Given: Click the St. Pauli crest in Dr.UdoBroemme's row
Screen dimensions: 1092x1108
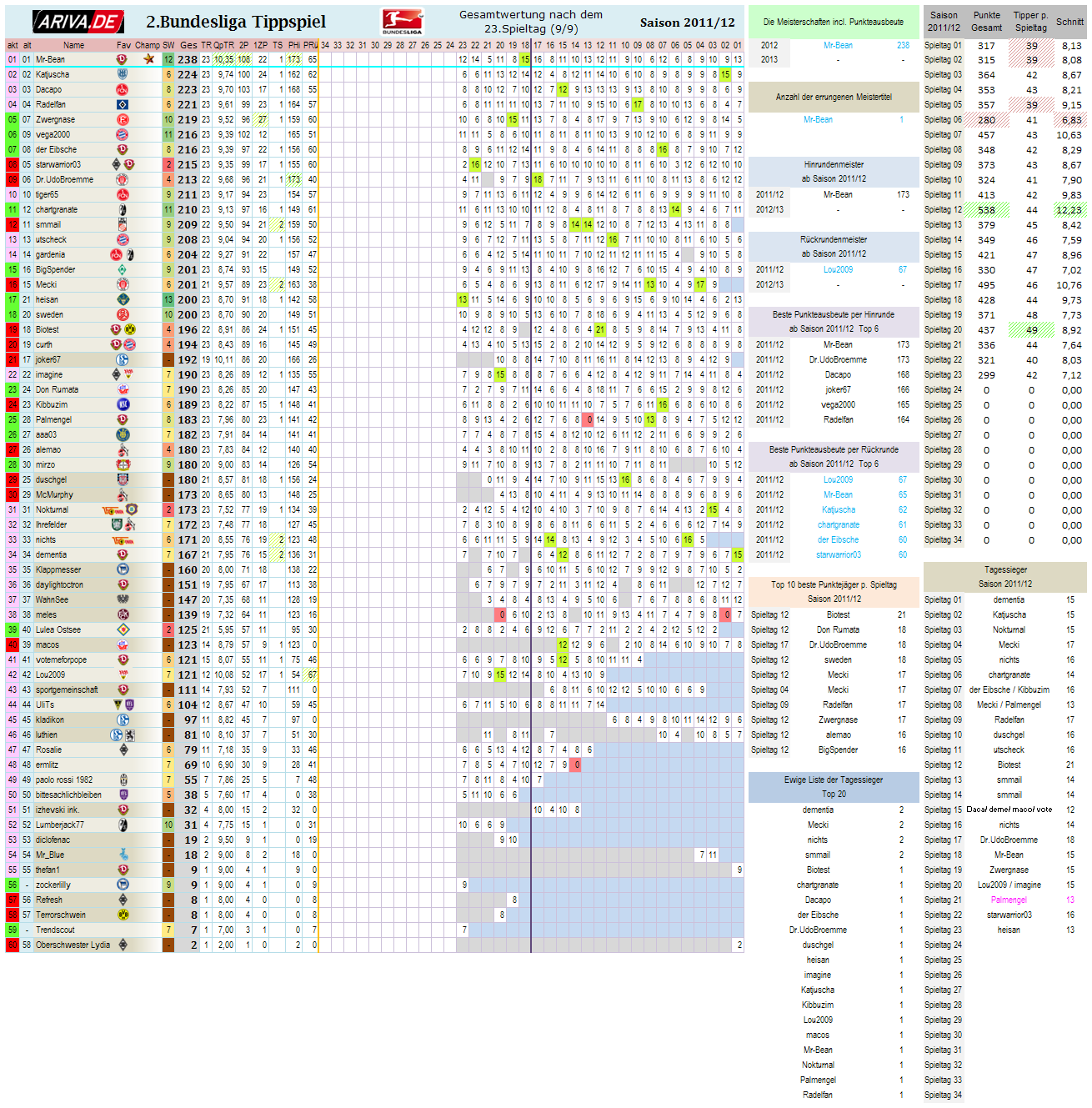Looking at the screenshot, I should [x=123, y=179].
